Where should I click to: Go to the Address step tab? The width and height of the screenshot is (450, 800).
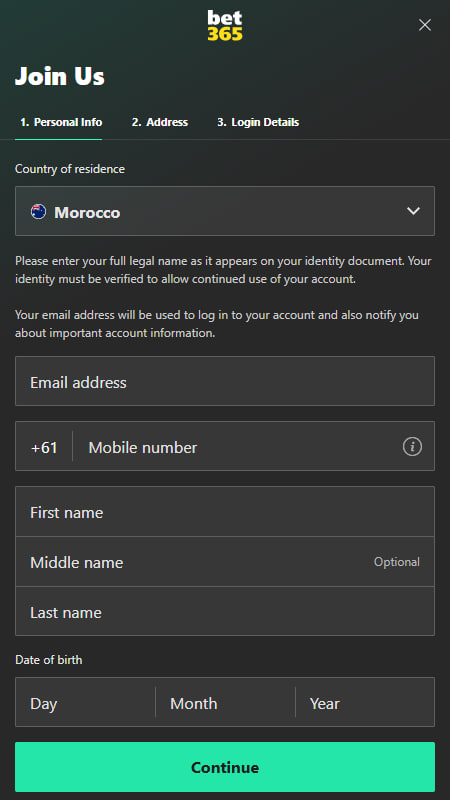click(x=160, y=122)
